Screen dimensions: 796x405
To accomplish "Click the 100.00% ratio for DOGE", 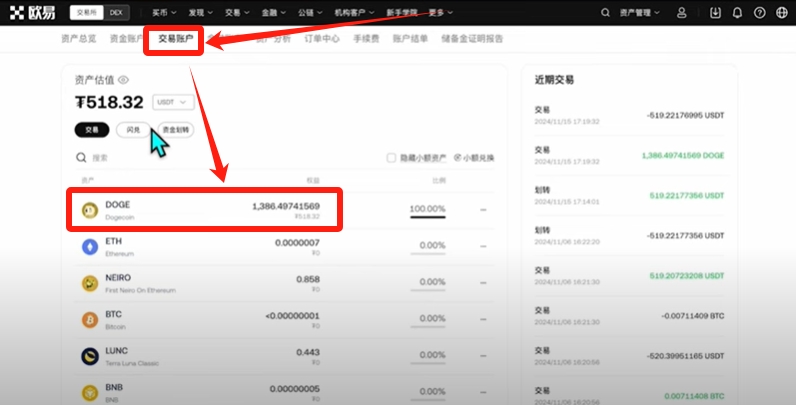I will (x=427, y=209).
